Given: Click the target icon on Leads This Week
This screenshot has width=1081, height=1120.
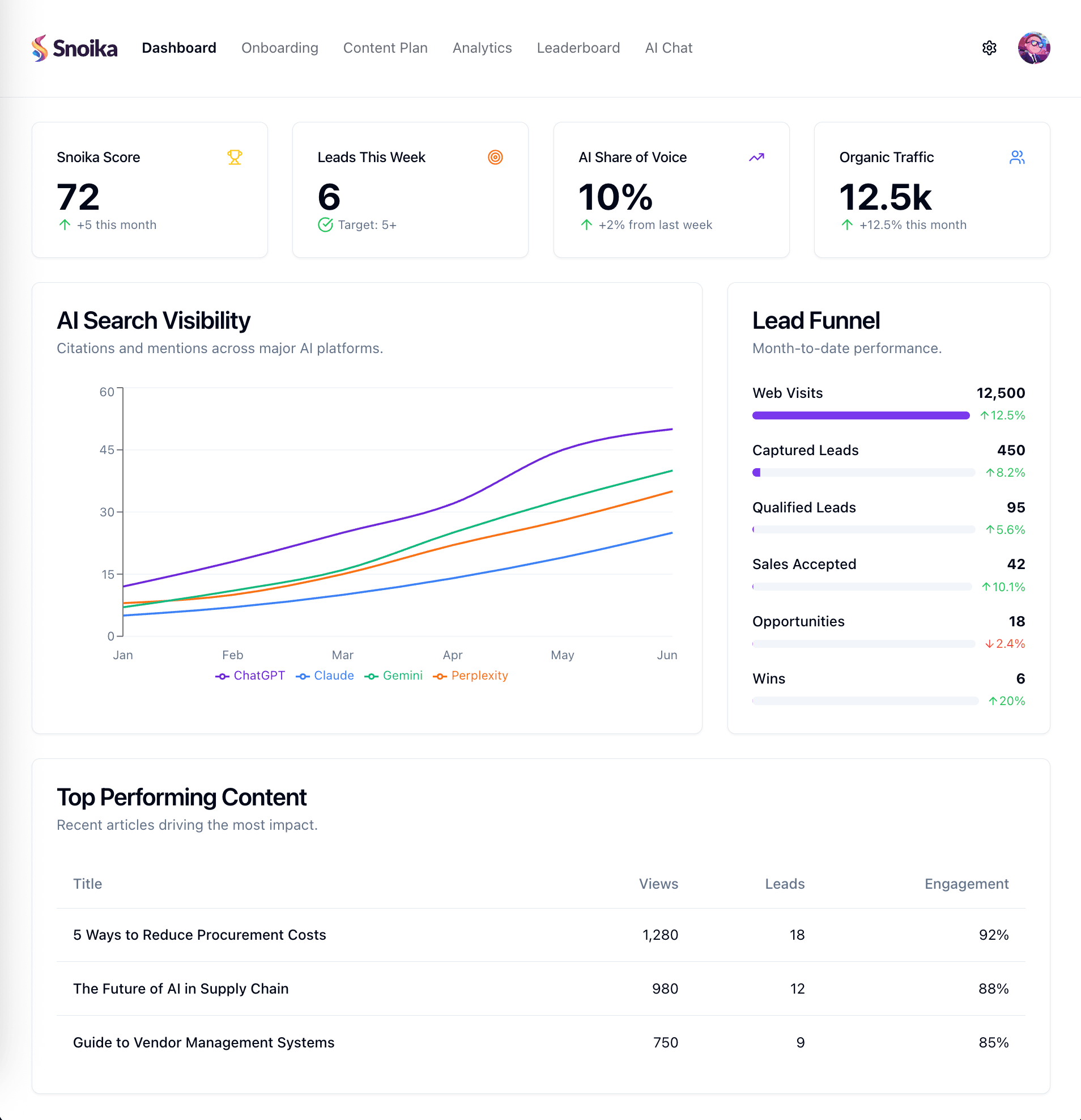Looking at the screenshot, I should point(495,157).
